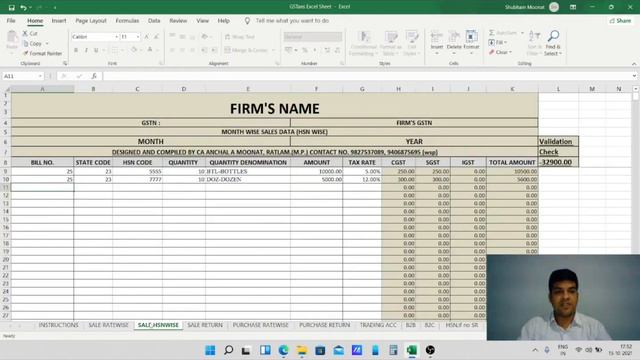
Task: Open the Clear eraser dropdown
Action: [500, 52]
